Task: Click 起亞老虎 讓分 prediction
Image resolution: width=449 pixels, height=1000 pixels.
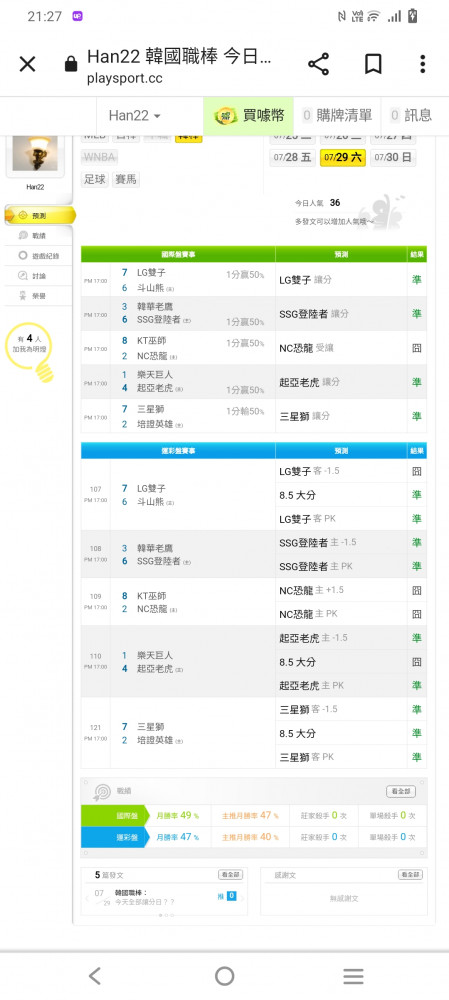Action: pyautogui.click(x=309, y=382)
